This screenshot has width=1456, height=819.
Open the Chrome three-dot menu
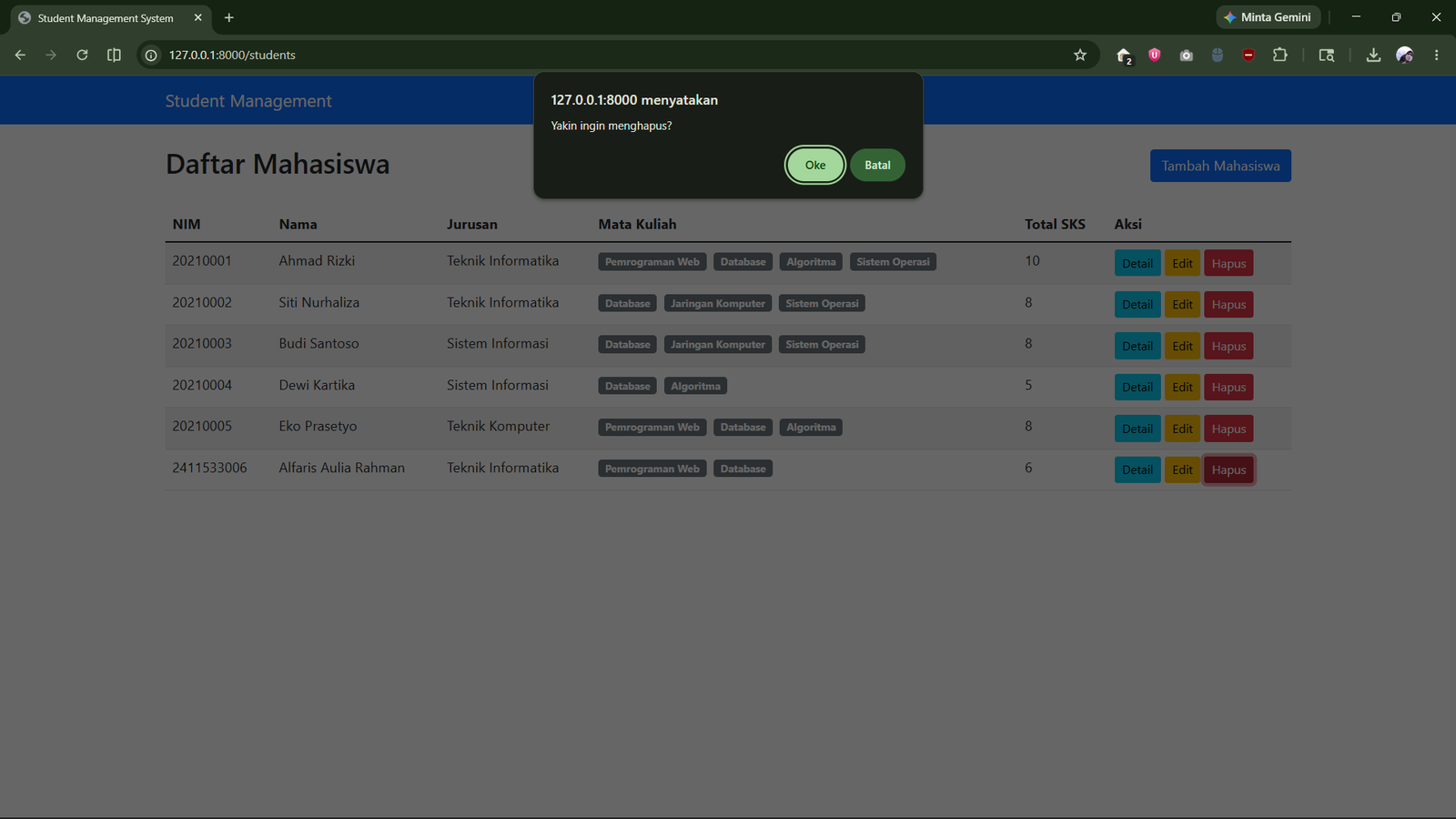(x=1436, y=55)
